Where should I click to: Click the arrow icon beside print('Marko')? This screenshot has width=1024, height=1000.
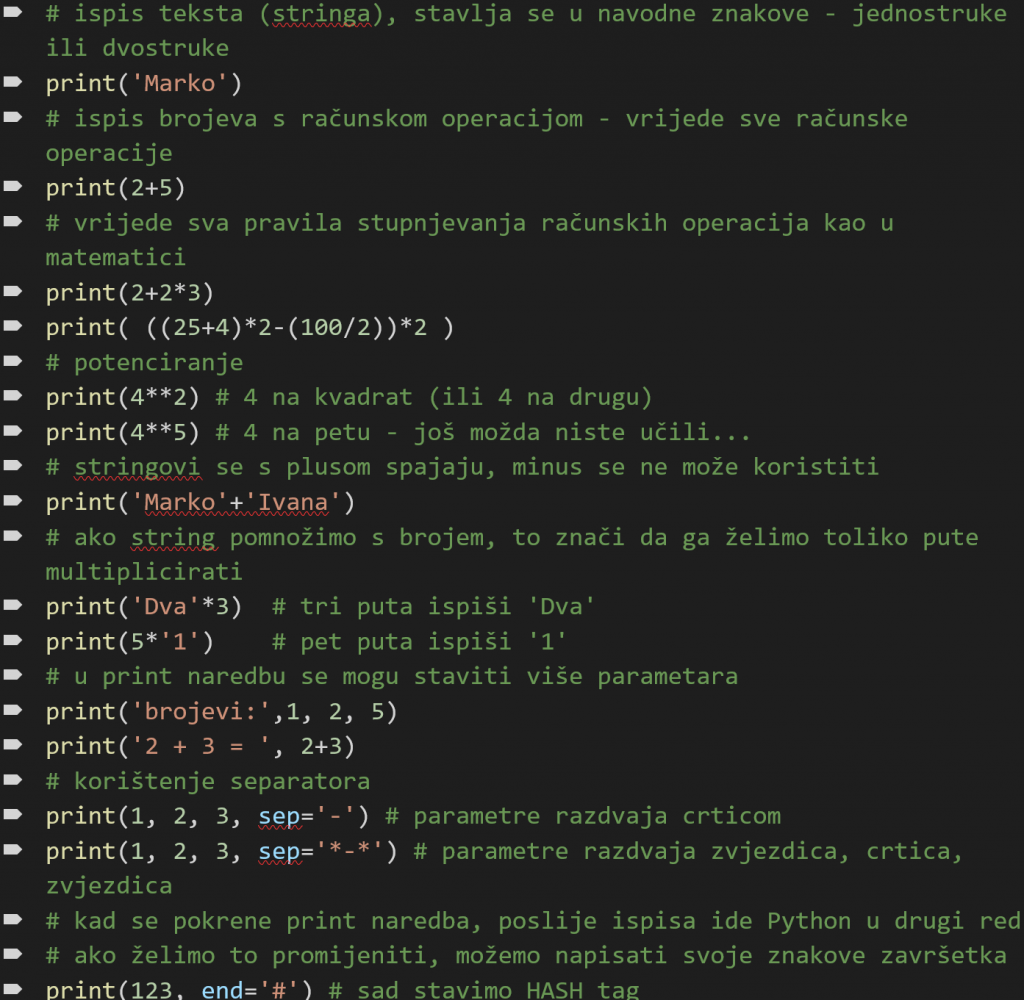(12, 81)
